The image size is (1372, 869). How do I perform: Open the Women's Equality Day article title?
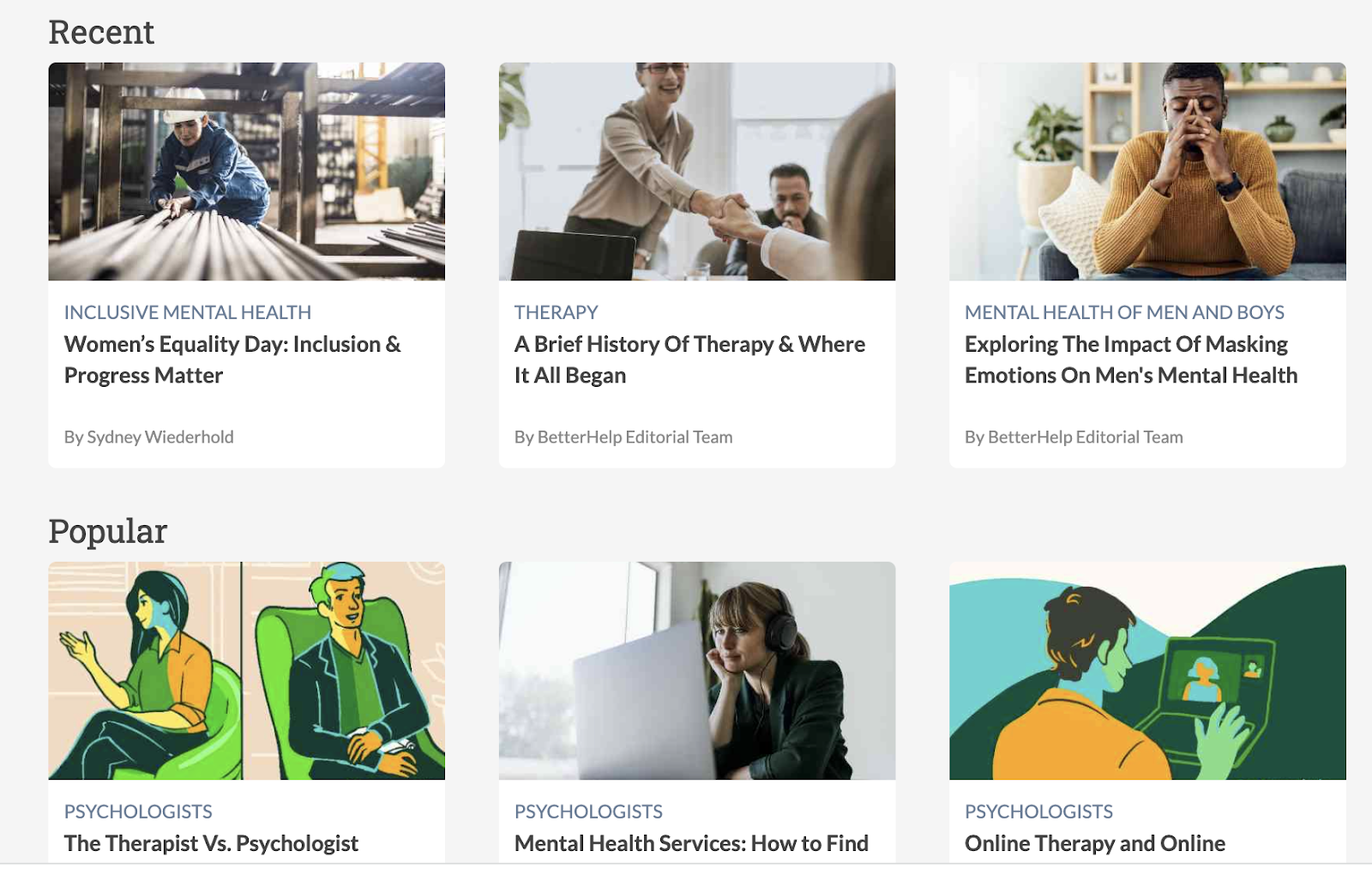(x=232, y=359)
